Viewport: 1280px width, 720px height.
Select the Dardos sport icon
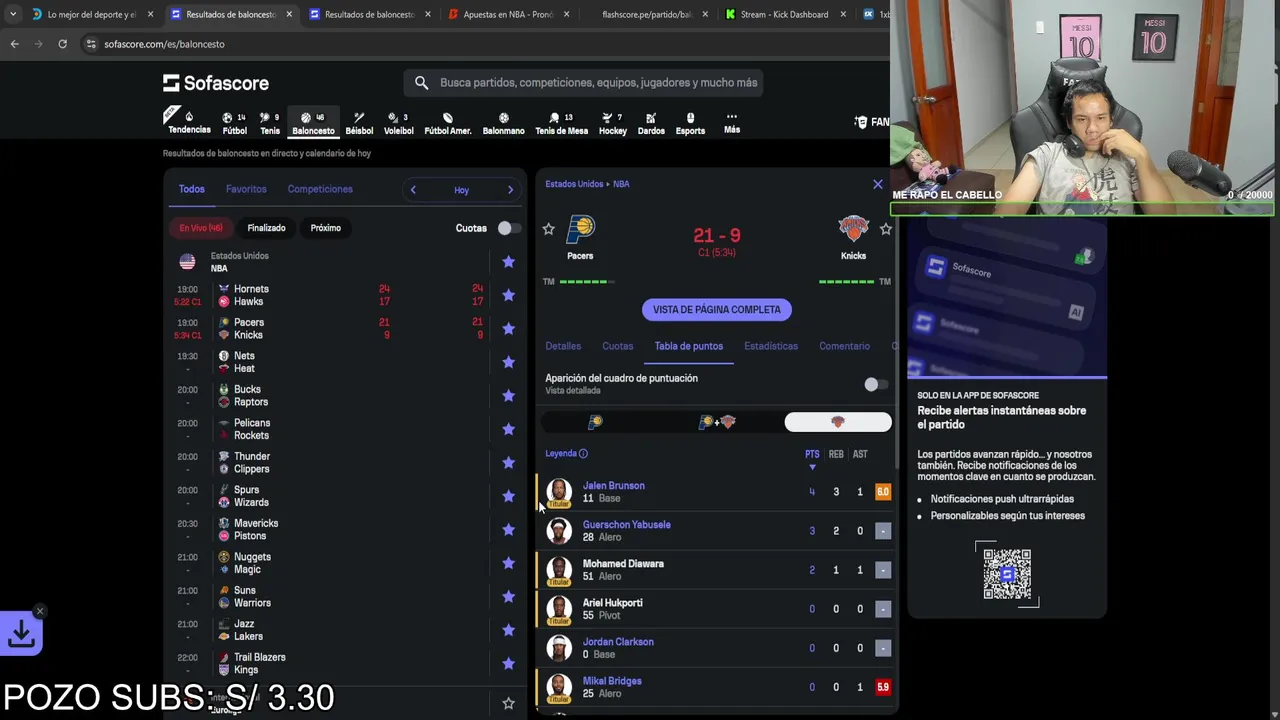pos(651,123)
